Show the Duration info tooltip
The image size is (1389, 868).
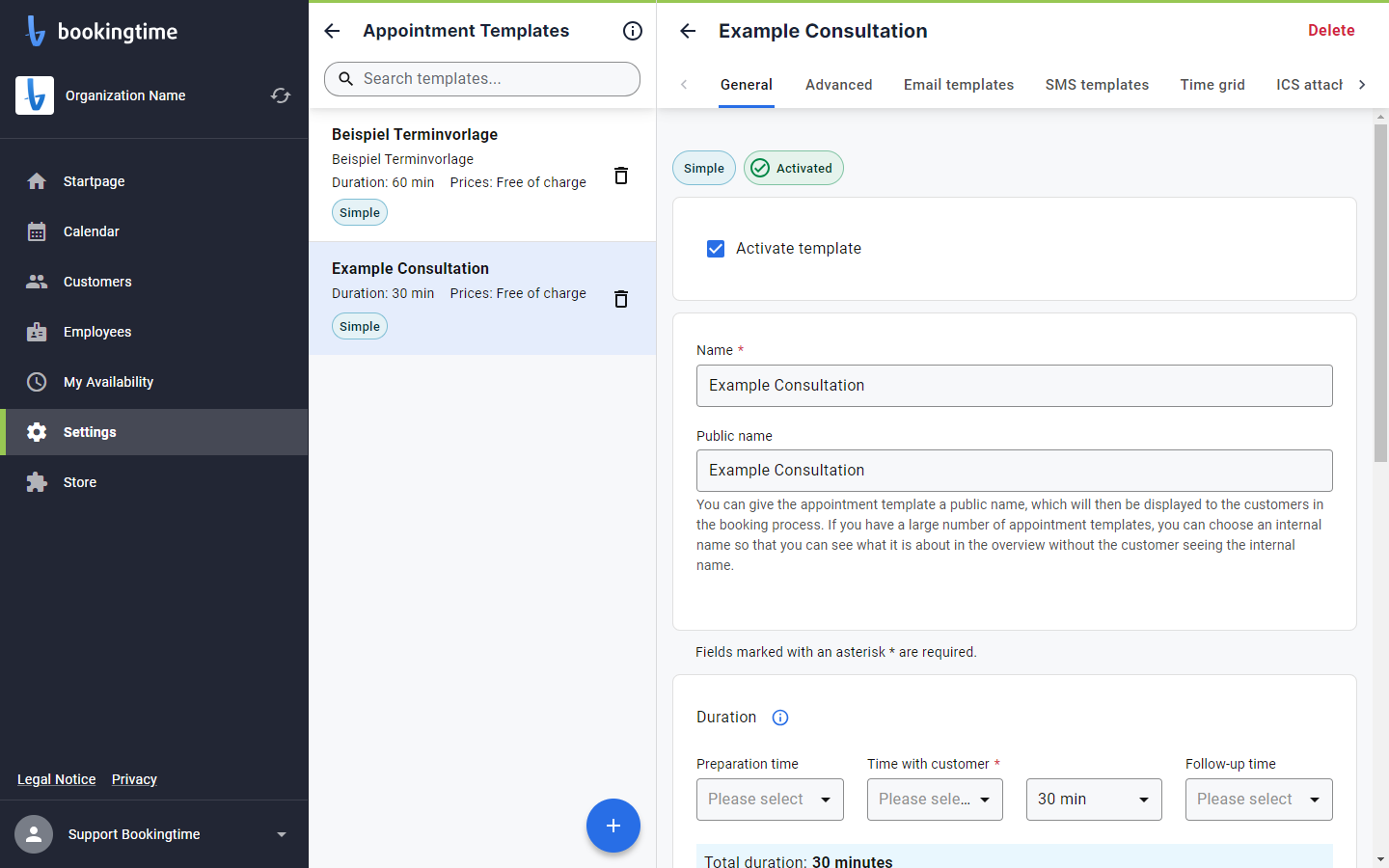(x=780, y=718)
